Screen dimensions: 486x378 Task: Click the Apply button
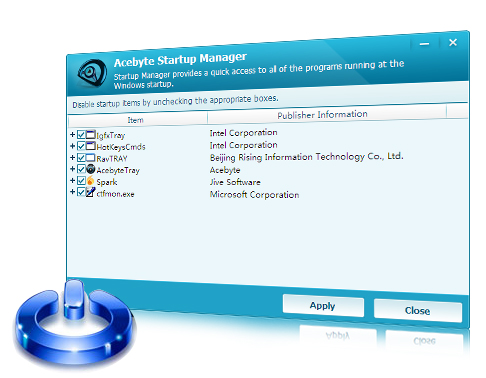(x=323, y=306)
